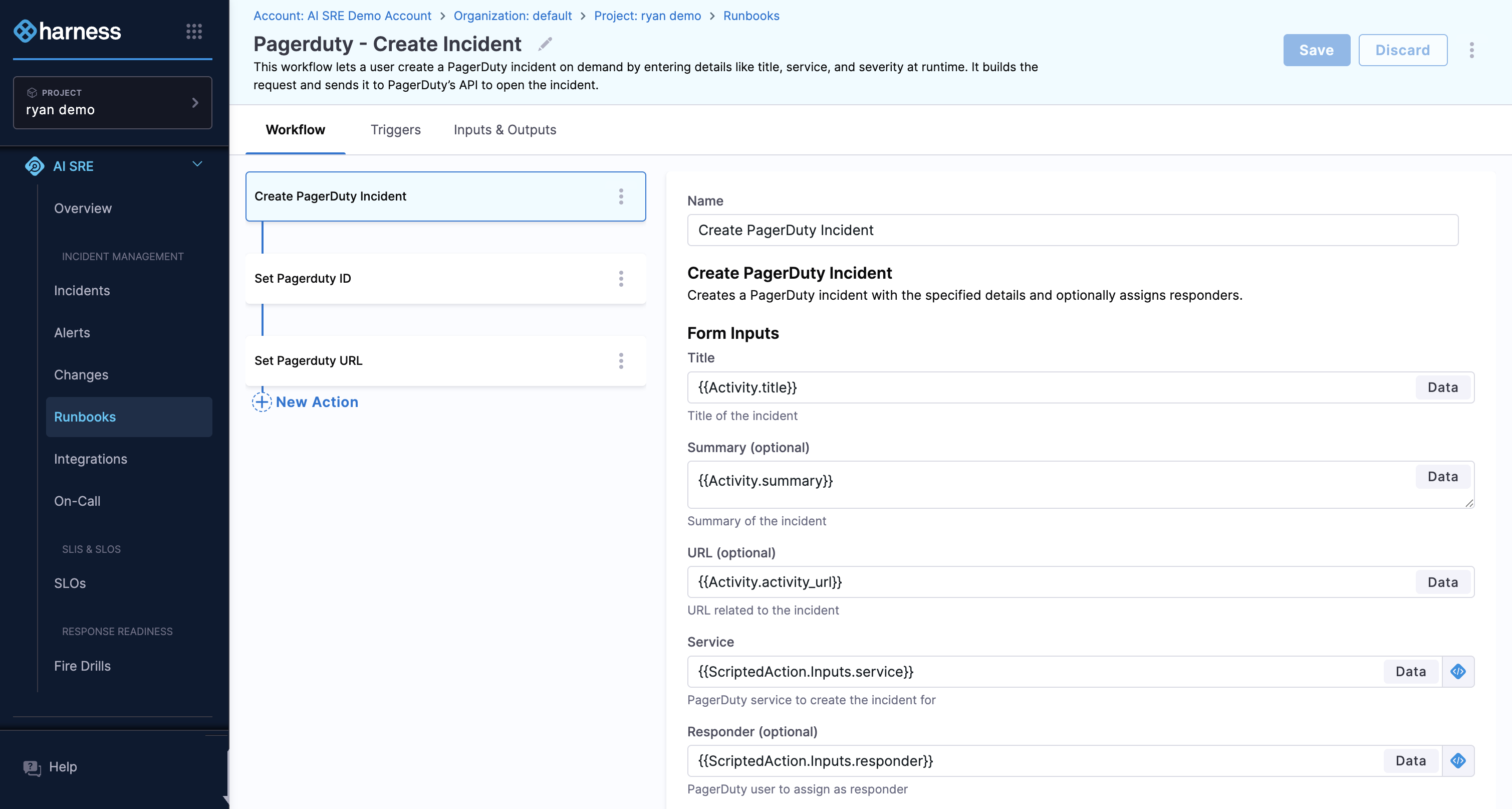This screenshot has height=809, width=1512.
Task: Click the code icon beside Service field
Action: 1458,672
